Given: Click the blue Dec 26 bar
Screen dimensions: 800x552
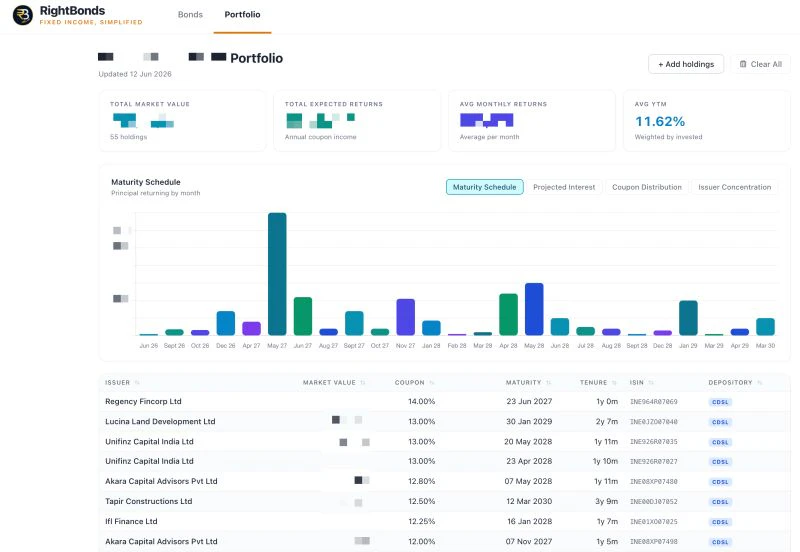Looking at the screenshot, I should tap(226, 323).
